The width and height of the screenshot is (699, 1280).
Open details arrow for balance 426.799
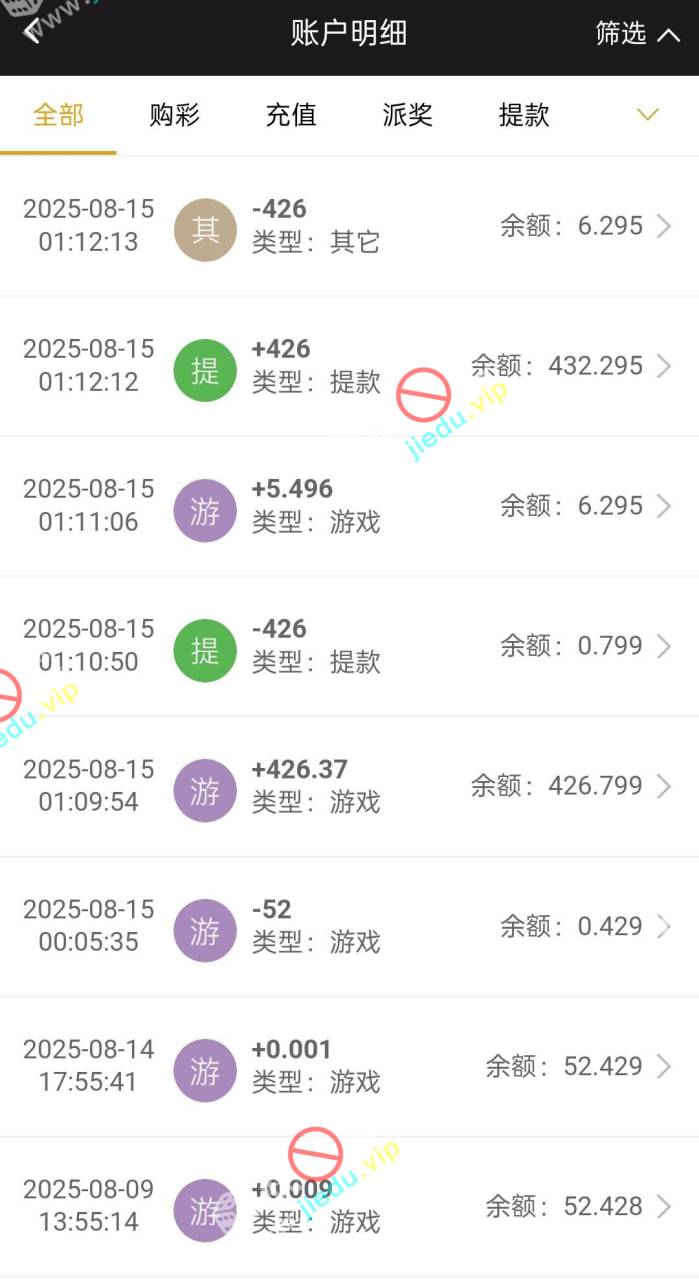point(663,787)
